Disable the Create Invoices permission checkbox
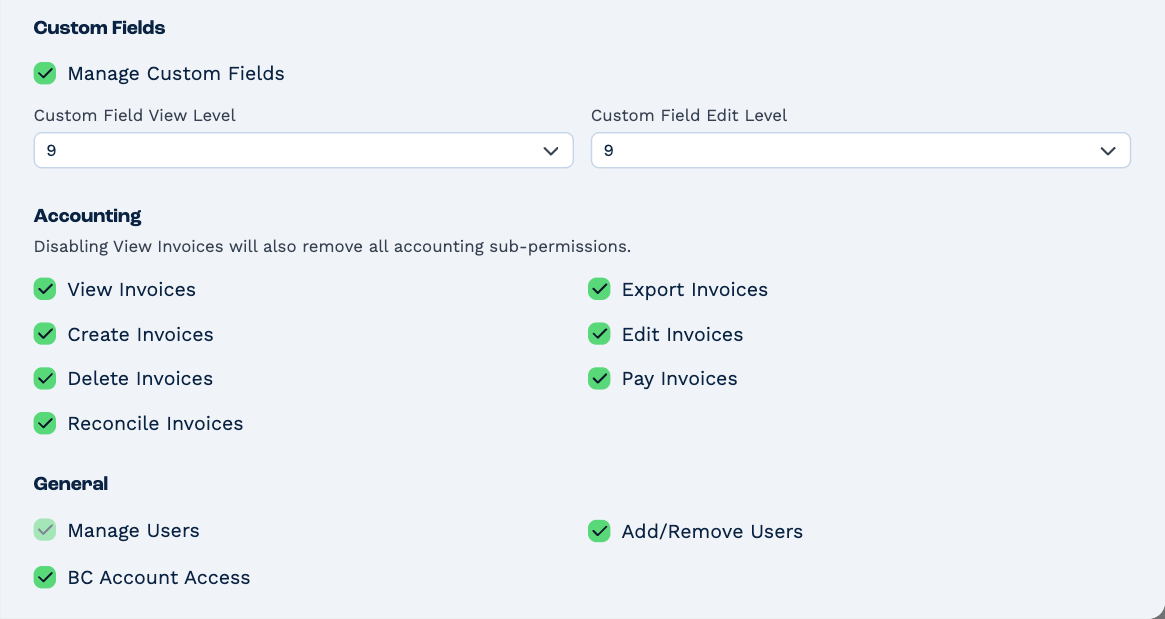The width and height of the screenshot is (1165, 619). (45, 334)
